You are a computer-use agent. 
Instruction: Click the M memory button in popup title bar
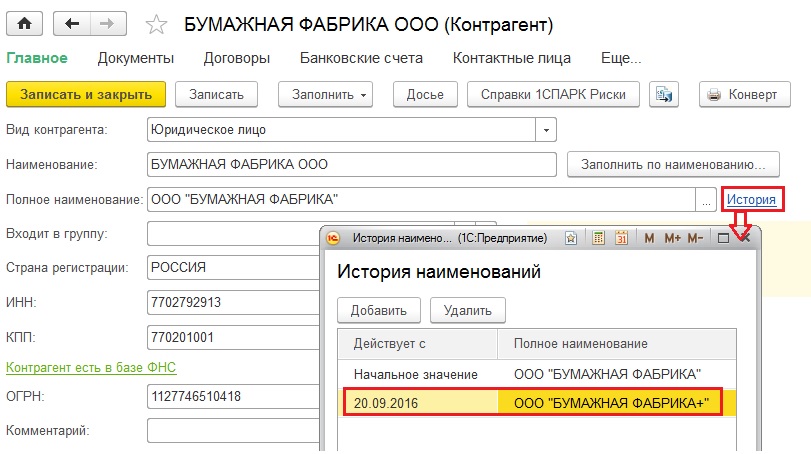pos(649,238)
